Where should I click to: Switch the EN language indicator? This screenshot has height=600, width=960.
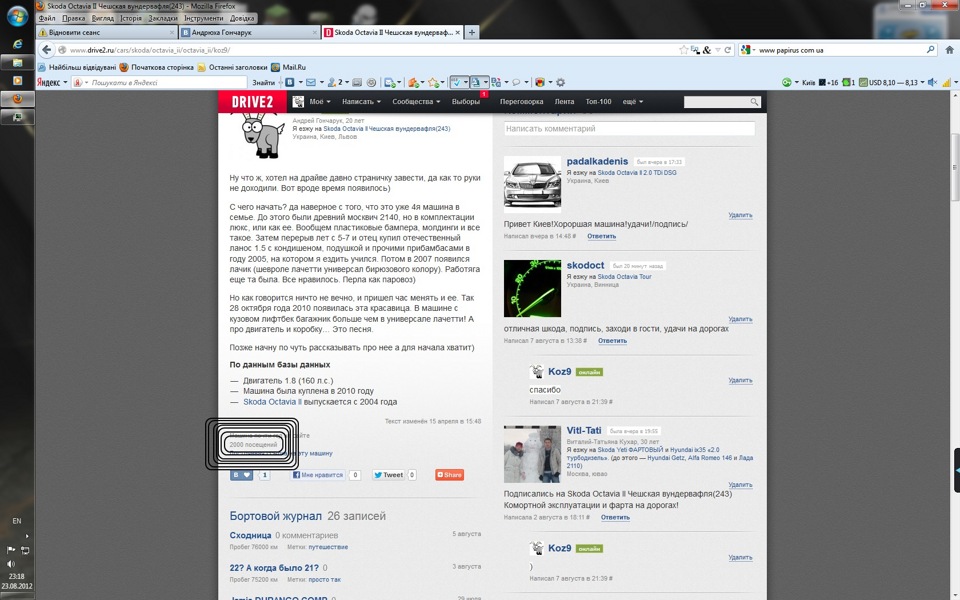point(17,521)
